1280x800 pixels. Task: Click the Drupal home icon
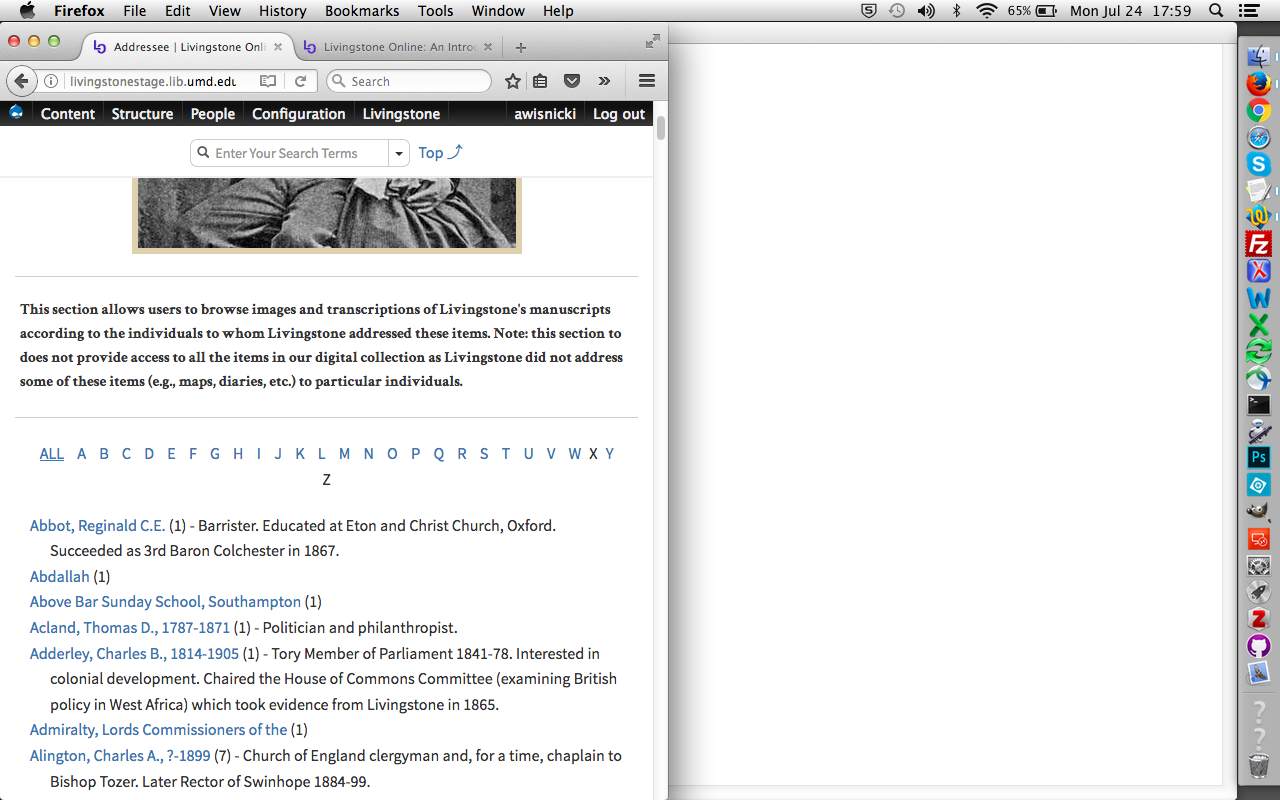pos(16,113)
